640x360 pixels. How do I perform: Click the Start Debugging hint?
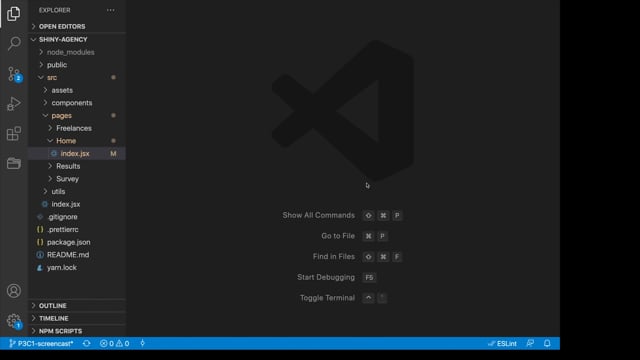click(326, 277)
